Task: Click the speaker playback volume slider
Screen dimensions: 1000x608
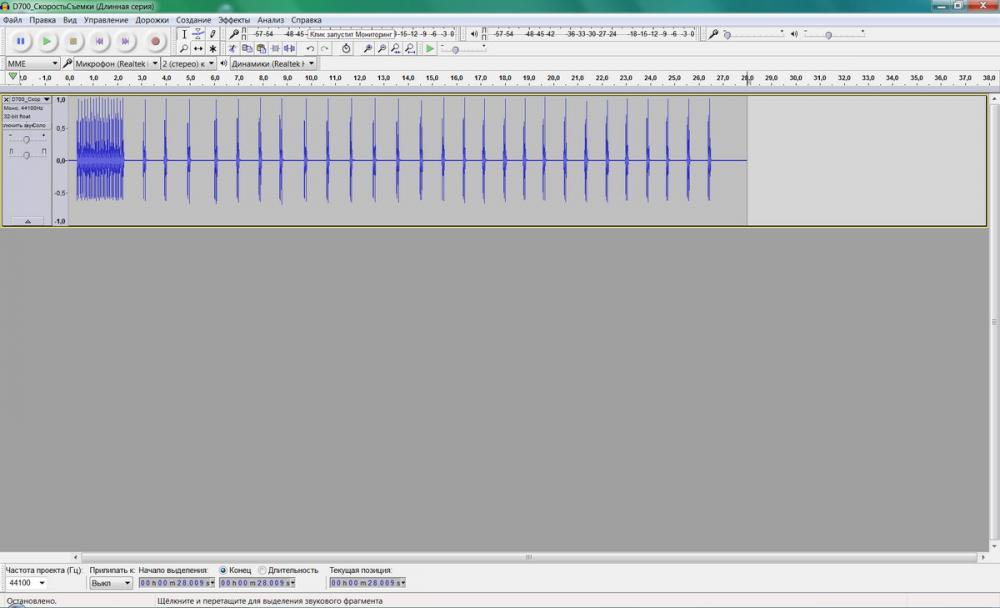Action: pyautogui.click(x=834, y=34)
